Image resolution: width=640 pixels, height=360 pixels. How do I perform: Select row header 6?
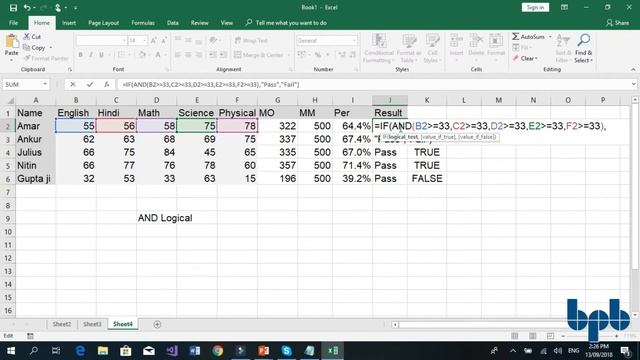click(x=8, y=179)
